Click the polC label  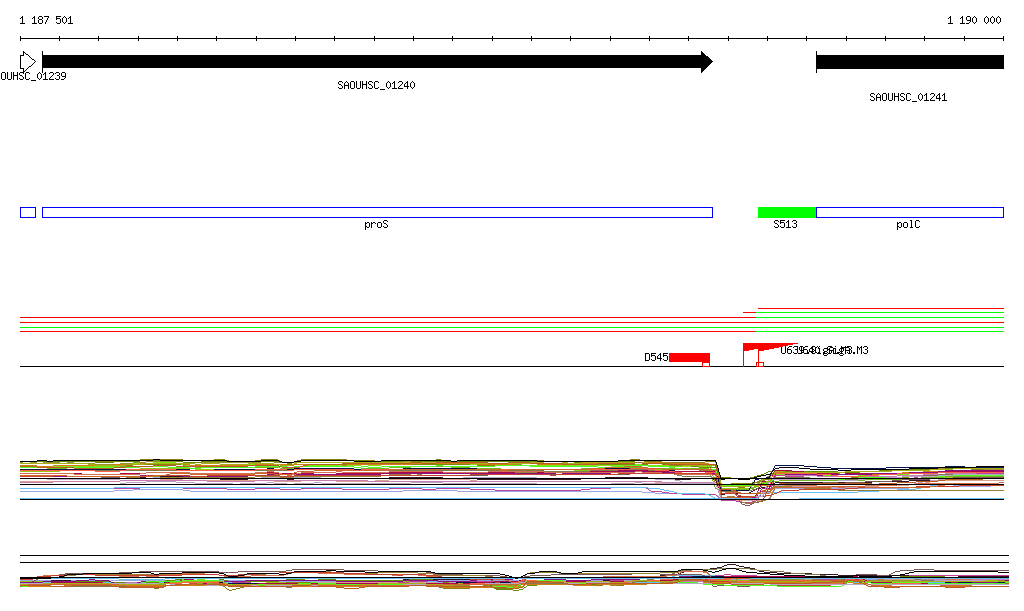[x=908, y=225]
